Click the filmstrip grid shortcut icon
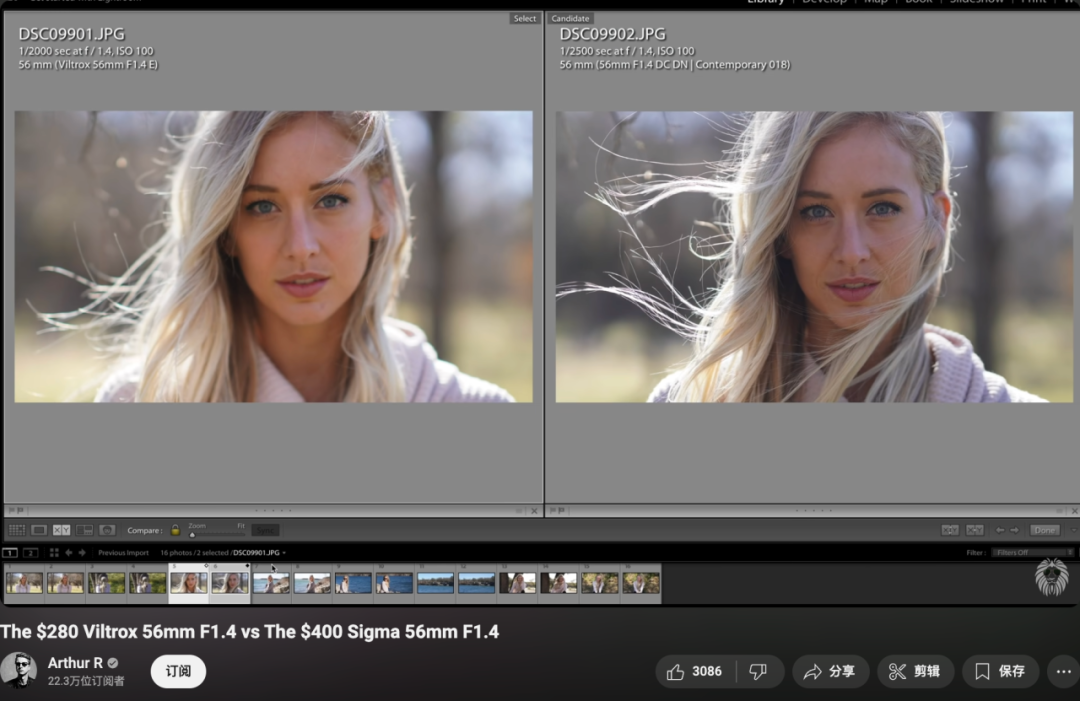This screenshot has width=1080, height=701. (x=54, y=552)
